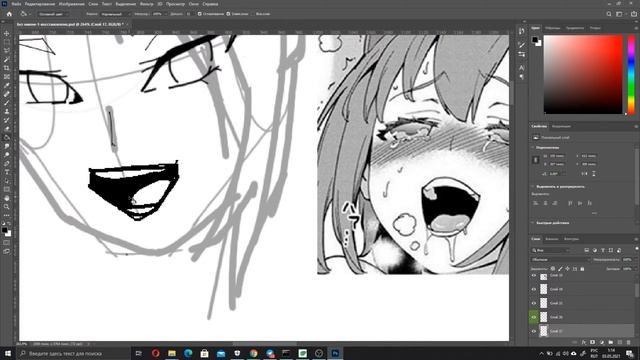Lock transparent pixels in Layers panel

553,269
